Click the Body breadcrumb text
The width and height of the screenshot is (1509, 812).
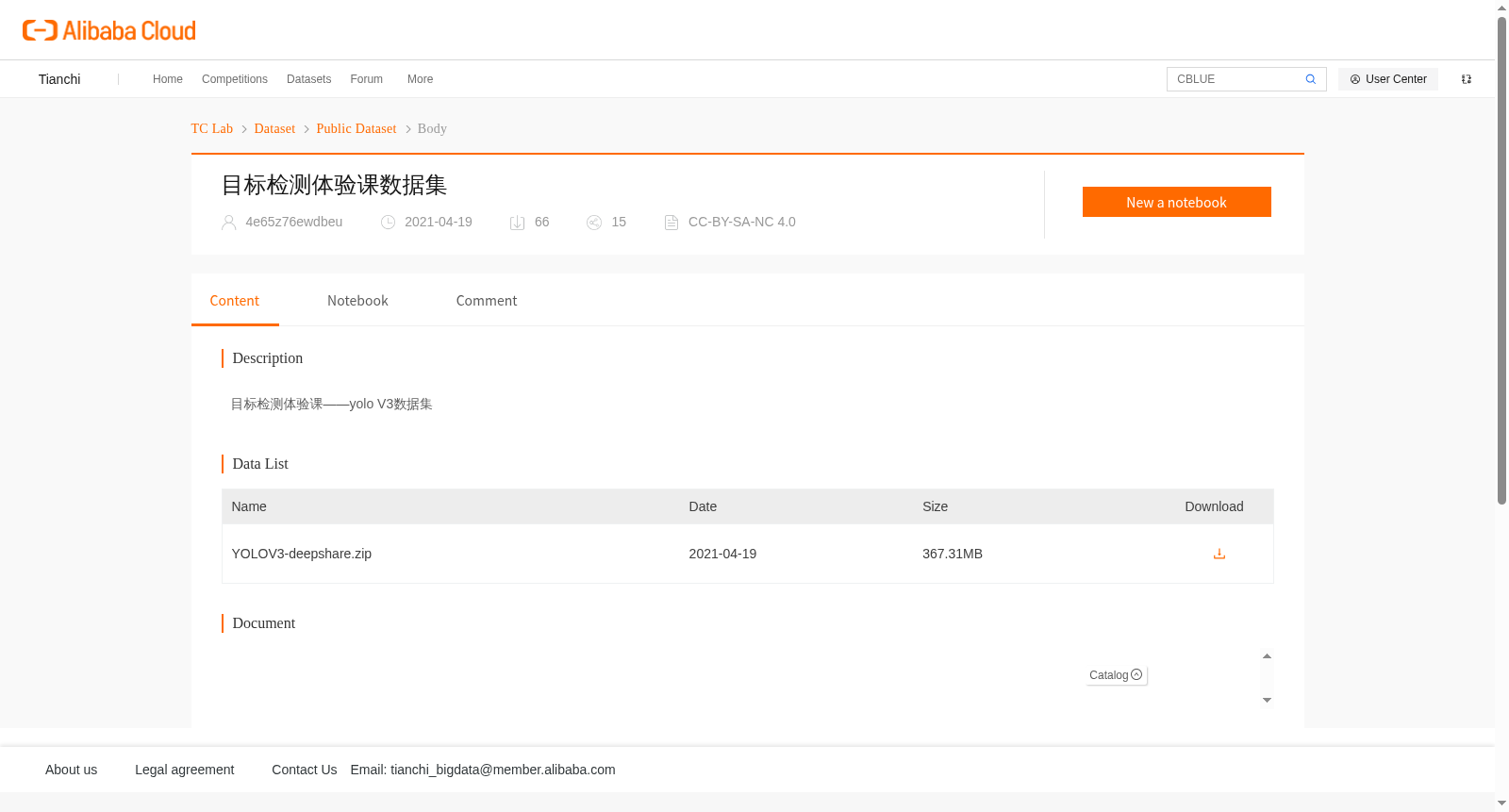tap(432, 128)
